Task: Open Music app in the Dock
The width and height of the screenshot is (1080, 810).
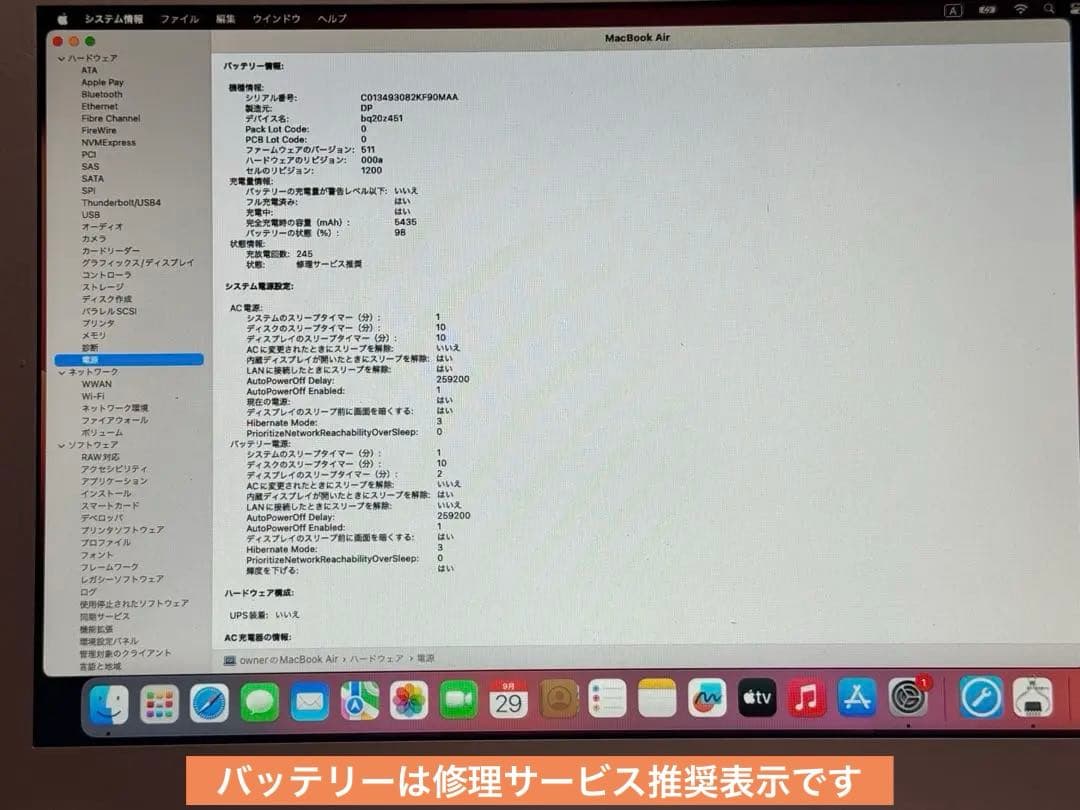Action: [807, 697]
